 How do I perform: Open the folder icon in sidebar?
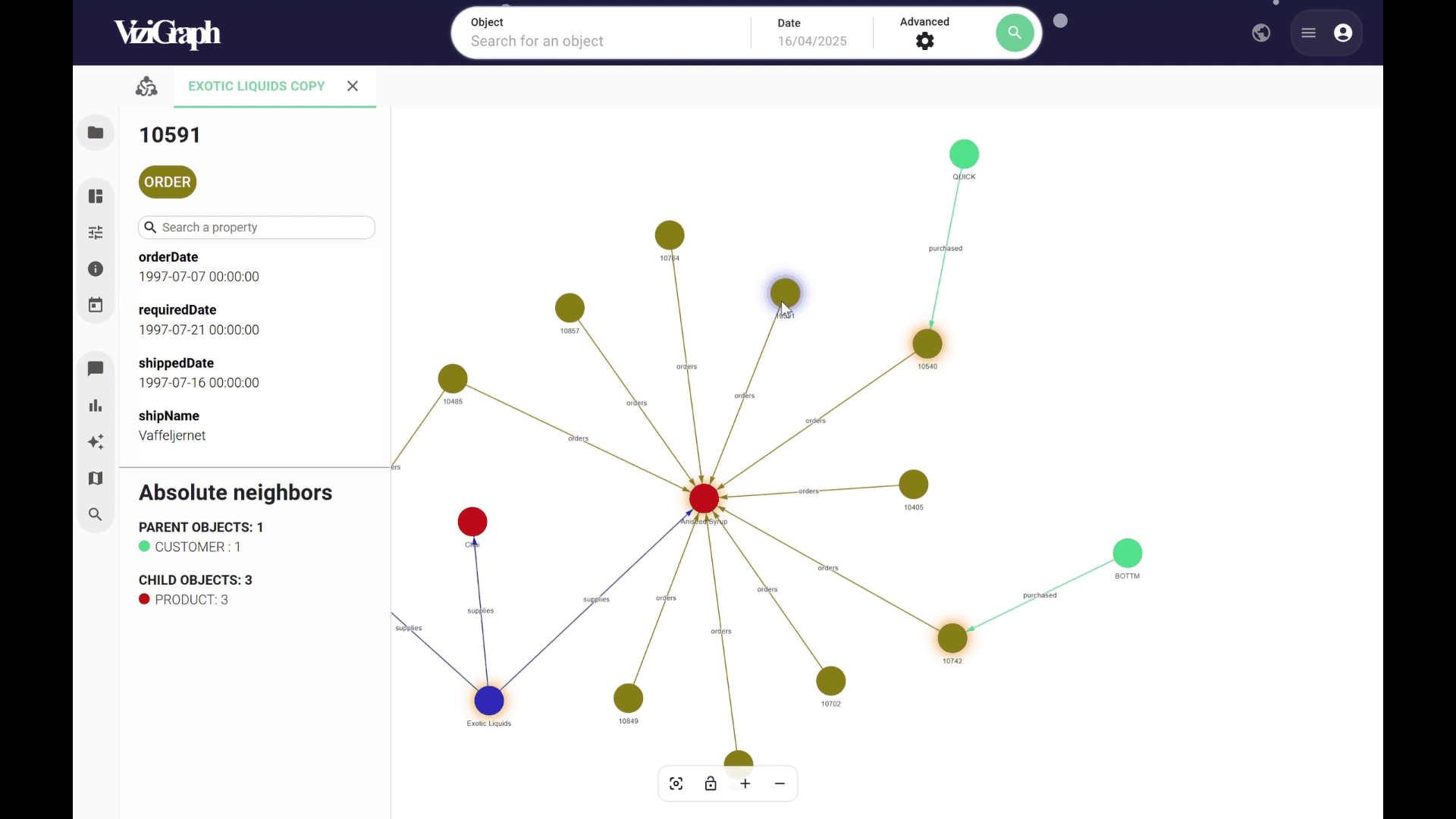click(x=96, y=133)
